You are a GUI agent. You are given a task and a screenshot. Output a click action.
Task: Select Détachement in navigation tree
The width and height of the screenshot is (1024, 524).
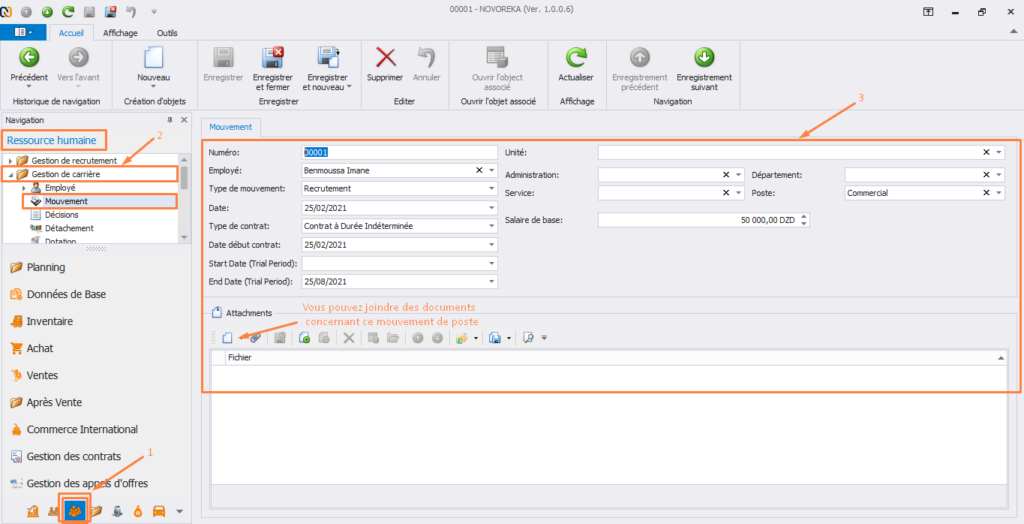(x=69, y=228)
